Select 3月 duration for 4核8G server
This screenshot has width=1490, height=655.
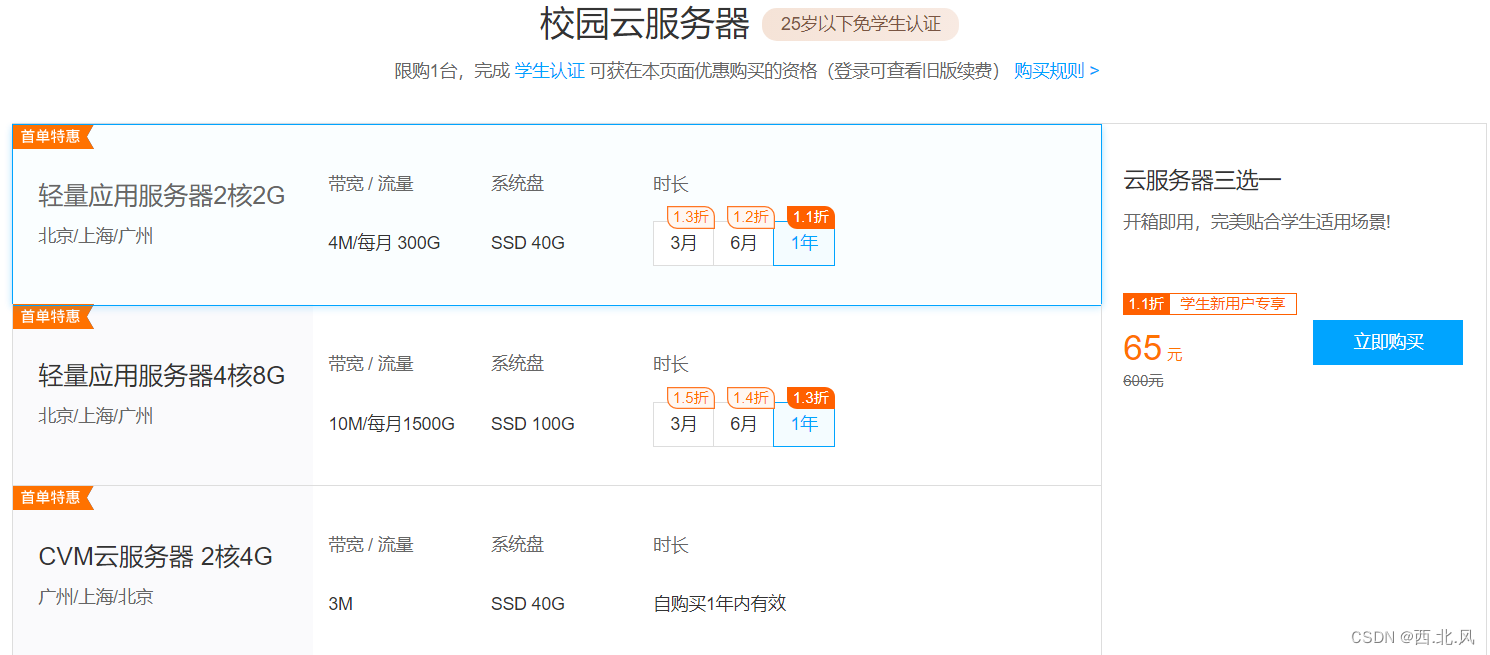tap(683, 424)
